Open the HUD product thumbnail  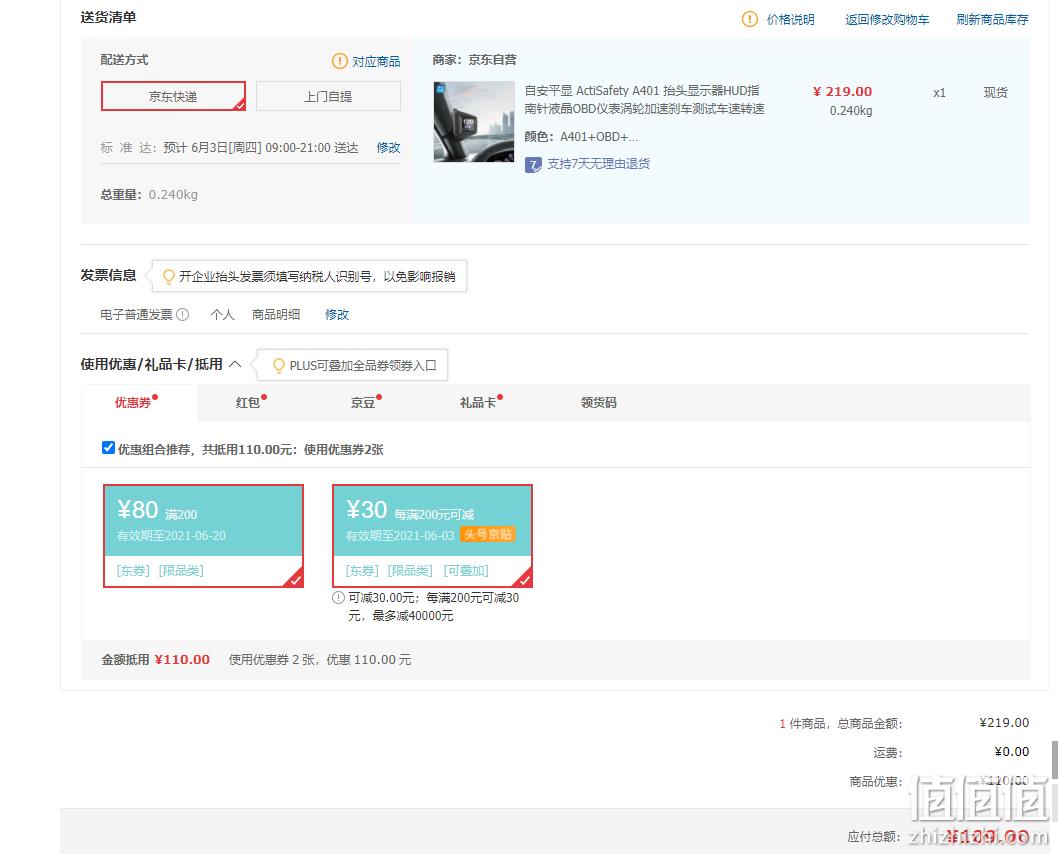click(474, 122)
